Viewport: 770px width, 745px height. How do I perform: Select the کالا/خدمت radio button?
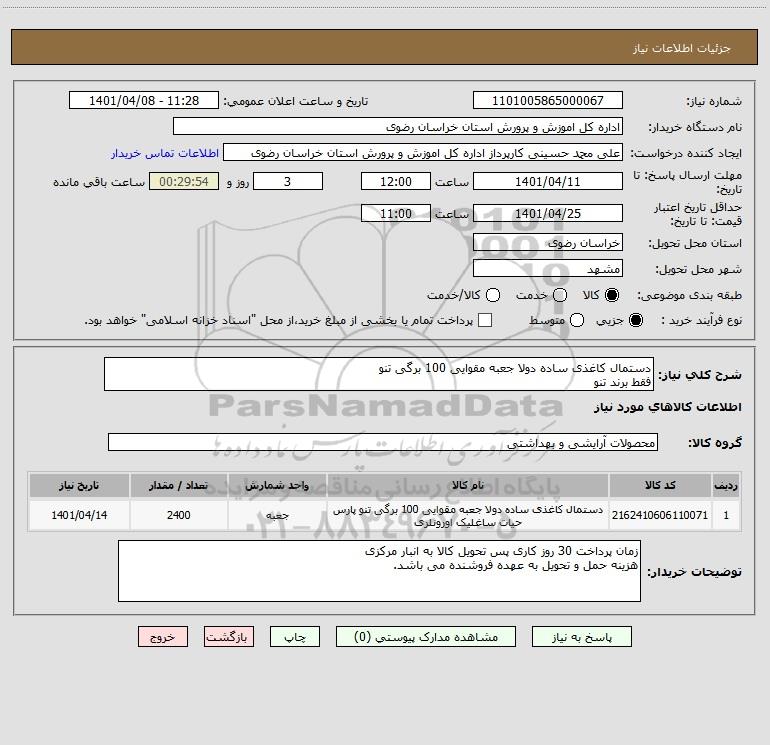tap(493, 295)
